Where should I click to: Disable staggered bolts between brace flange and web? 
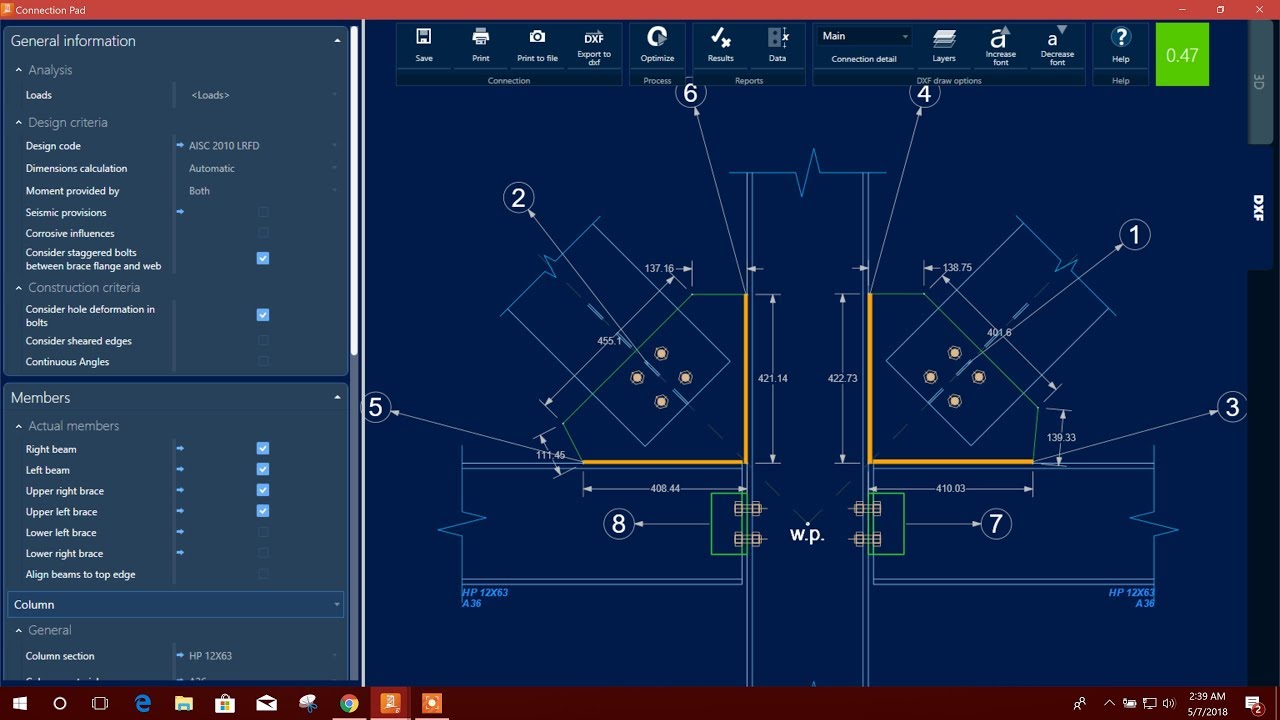pyautogui.click(x=262, y=258)
